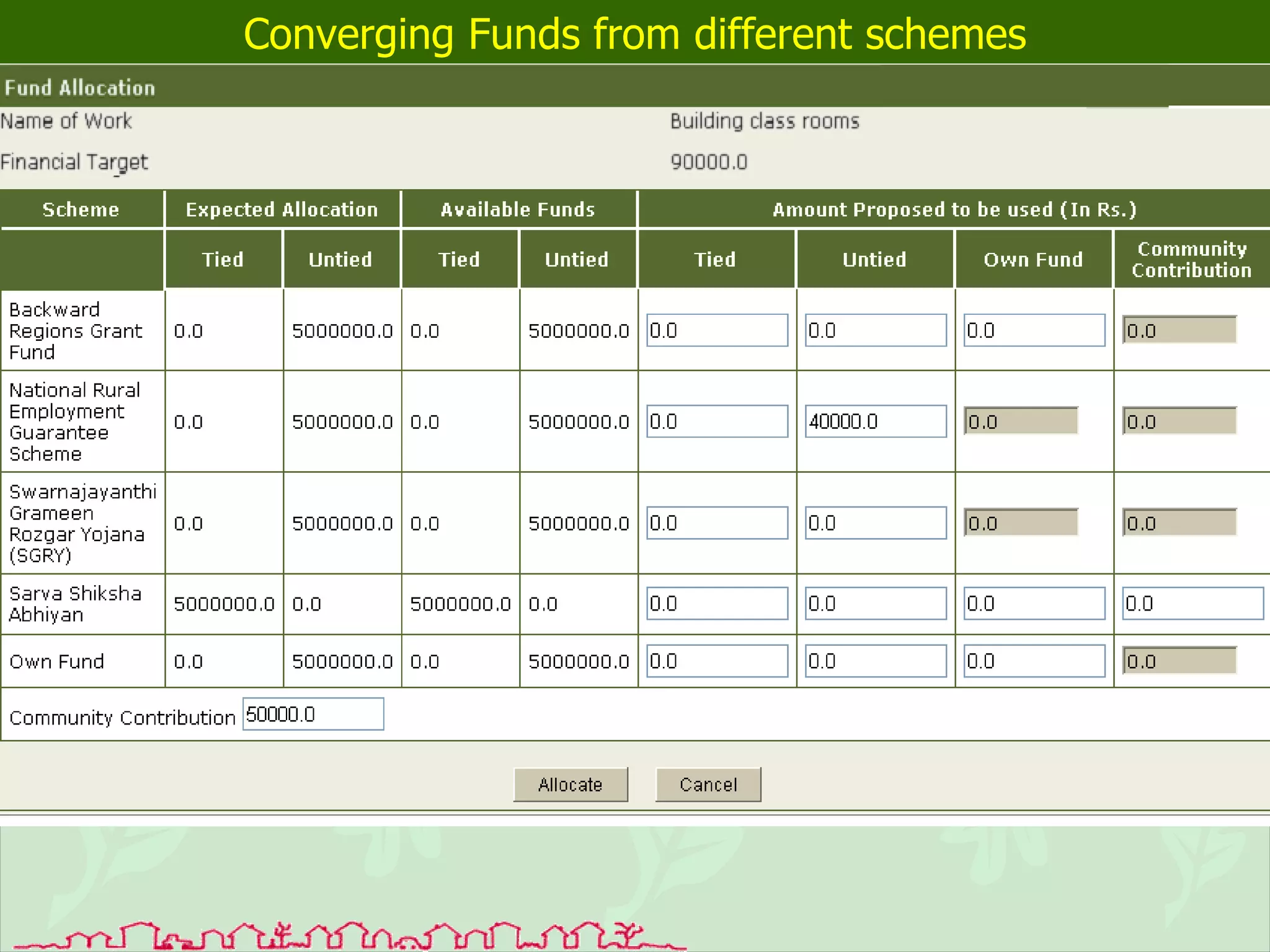Click Swarnajayanthi Grameen Rozgar Yojana scheme name
Image resolution: width=1270 pixels, height=952 pixels.
point(83,523)
